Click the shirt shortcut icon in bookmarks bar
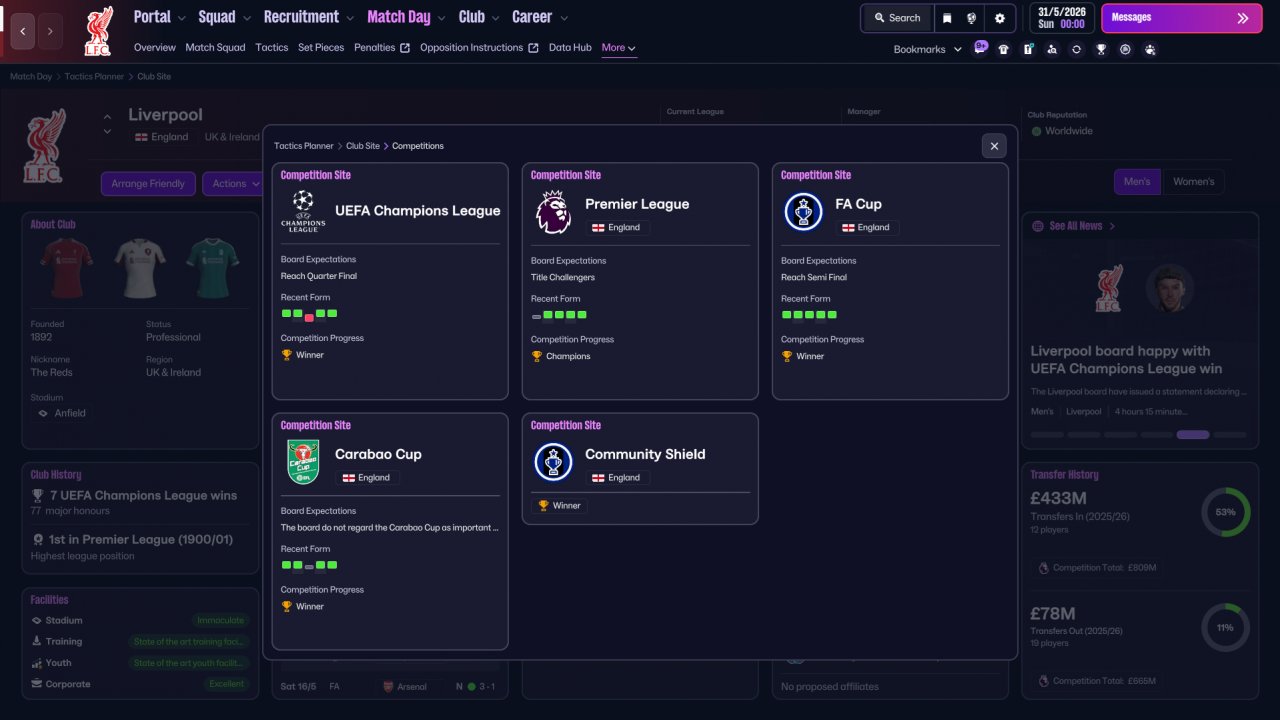The image size is (1280, 720). pyautogui.click(x=1004, y=49)
